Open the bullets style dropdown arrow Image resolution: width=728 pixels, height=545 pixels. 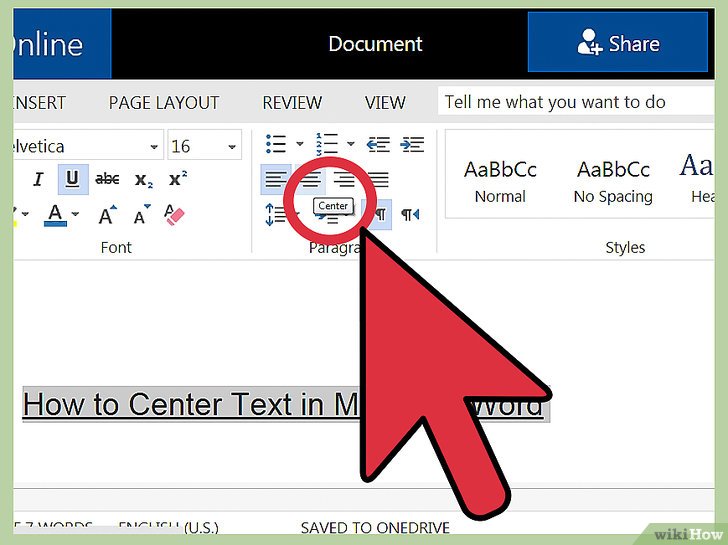click(x=300, y=144)
